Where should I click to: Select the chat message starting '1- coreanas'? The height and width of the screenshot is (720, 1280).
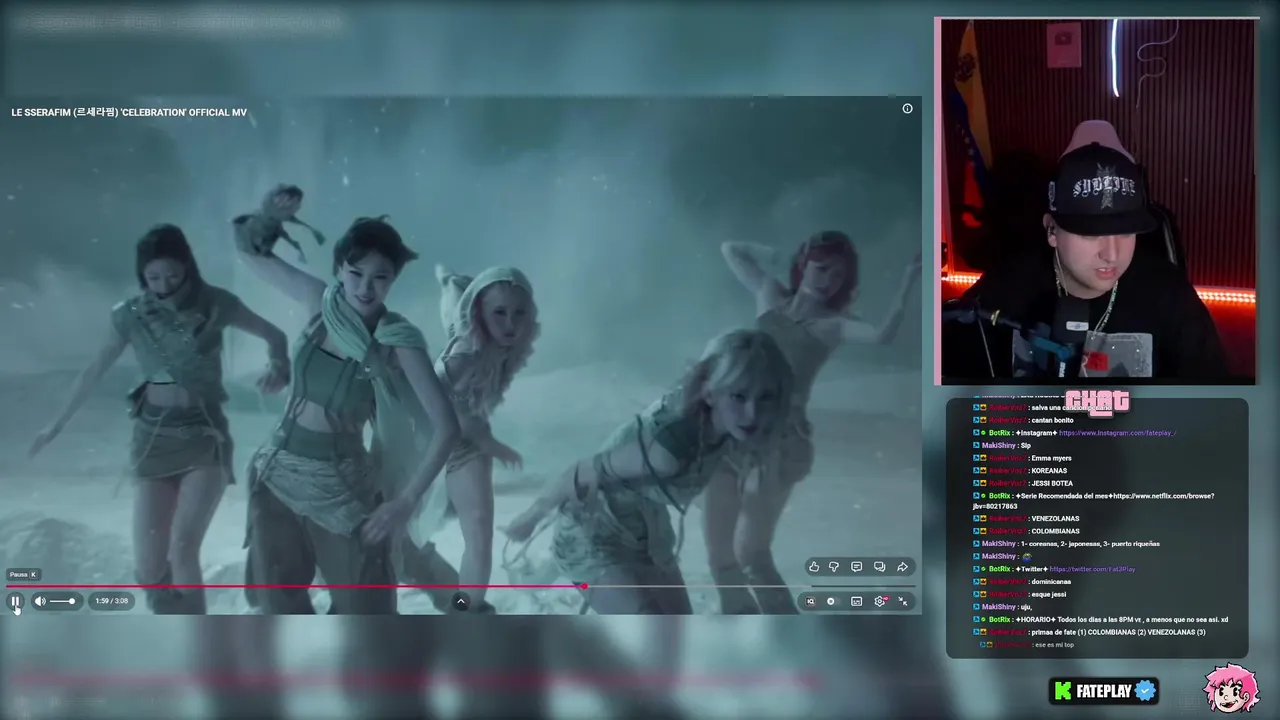click(x=1090, y=544)
